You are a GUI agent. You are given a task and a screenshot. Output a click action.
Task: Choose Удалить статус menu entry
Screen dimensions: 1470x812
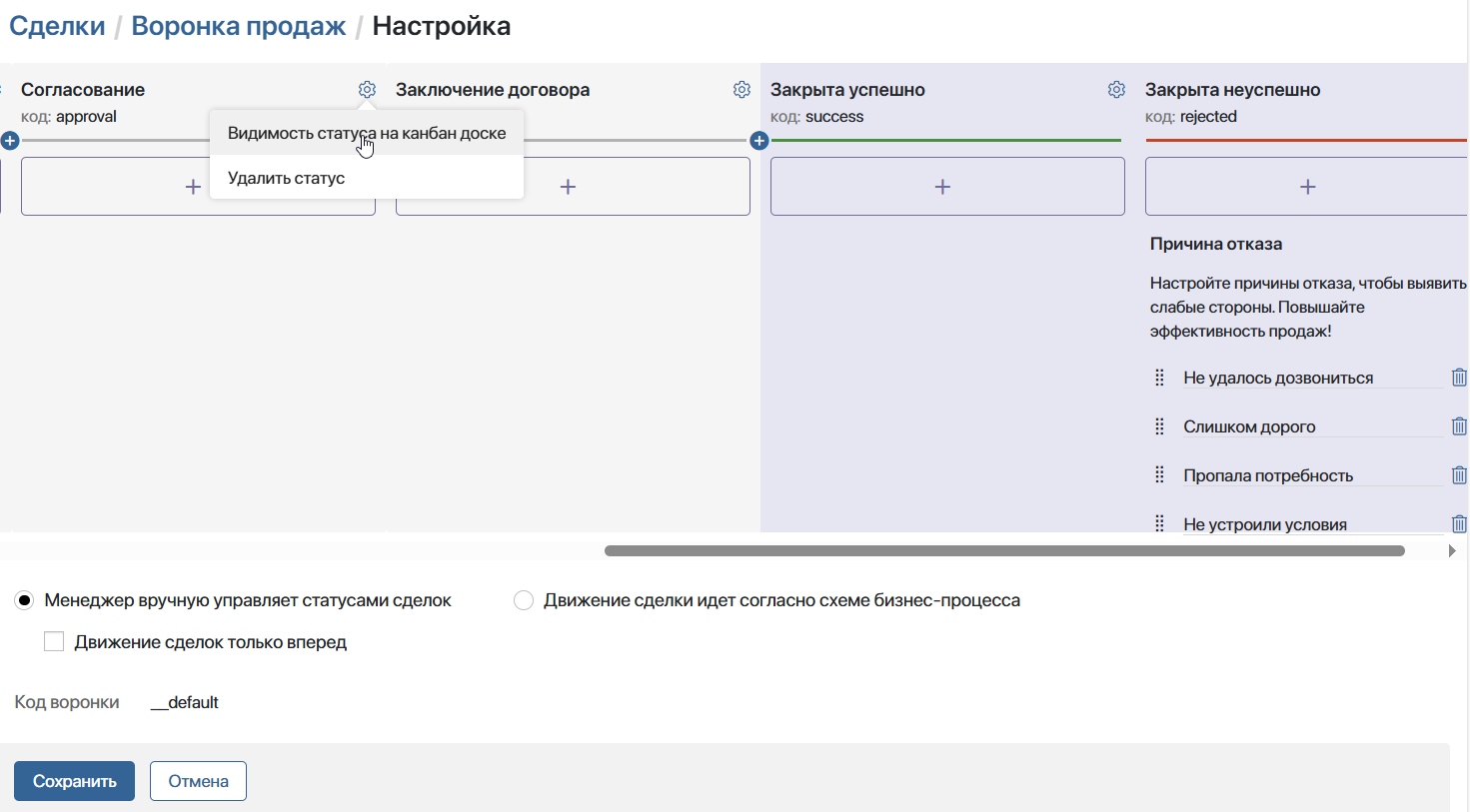(x=367, y=178)
